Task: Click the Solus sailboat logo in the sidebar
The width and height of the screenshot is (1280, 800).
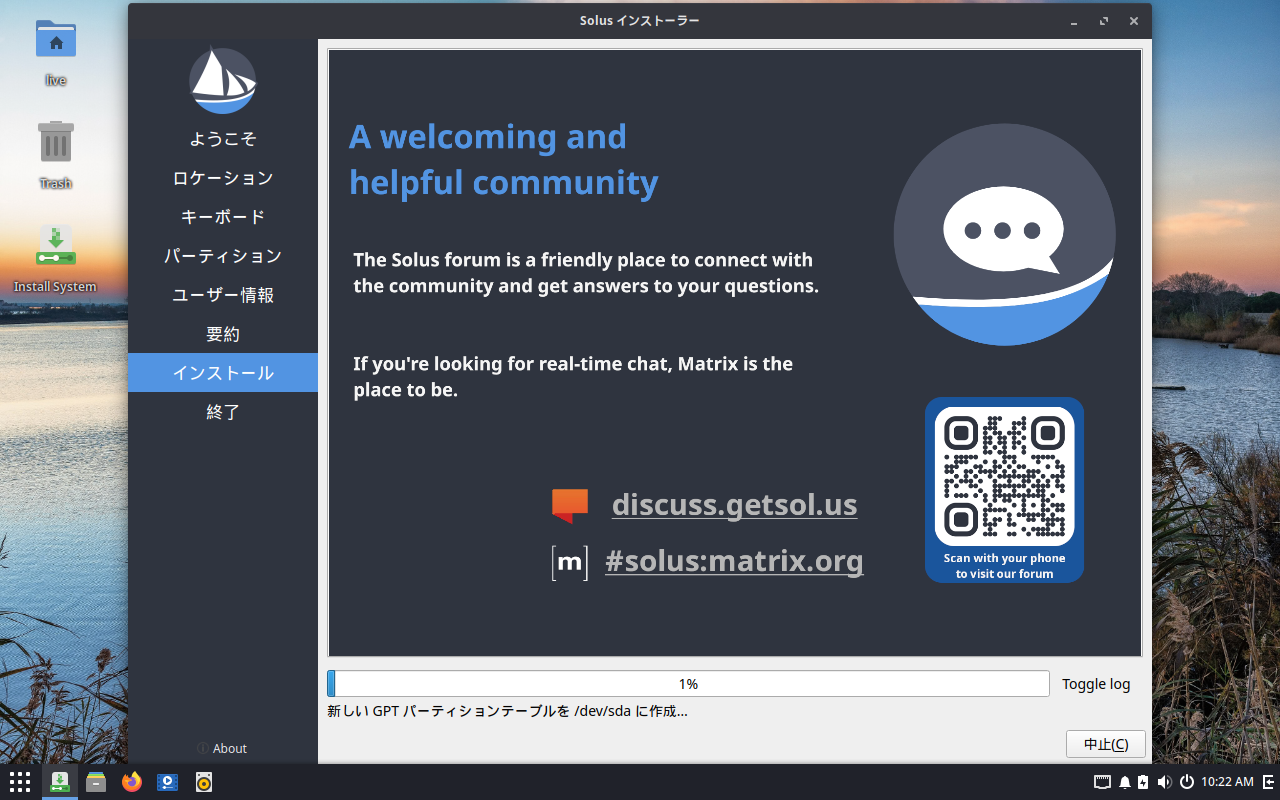Action: point(223,81)
